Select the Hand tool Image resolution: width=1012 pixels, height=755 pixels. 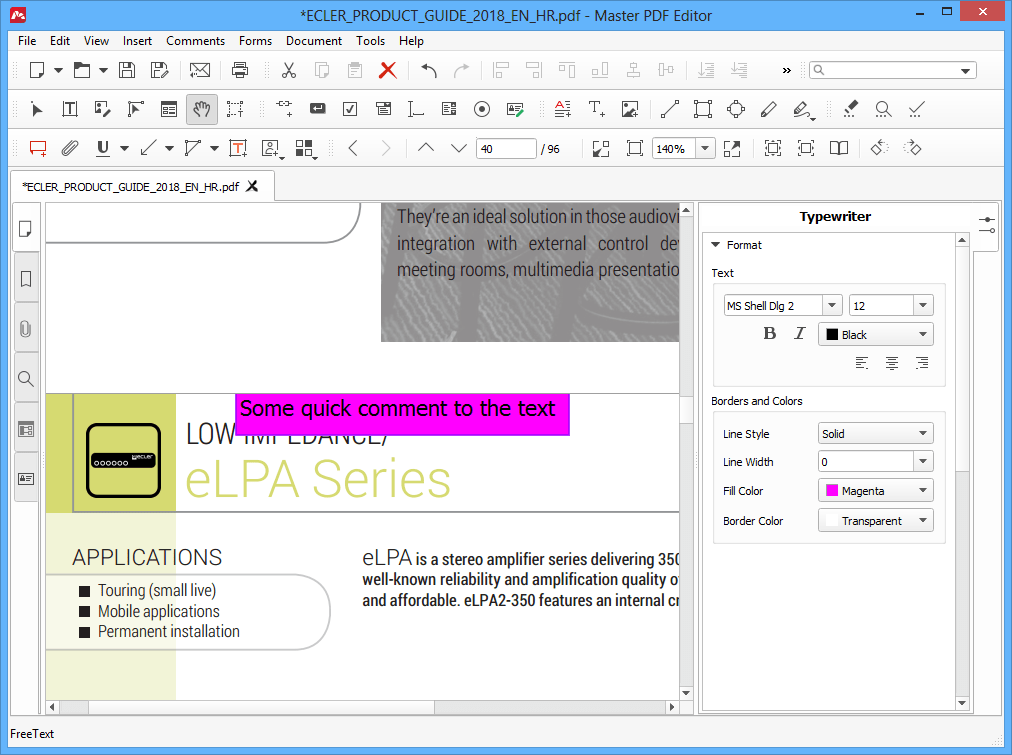coord(201,109)
